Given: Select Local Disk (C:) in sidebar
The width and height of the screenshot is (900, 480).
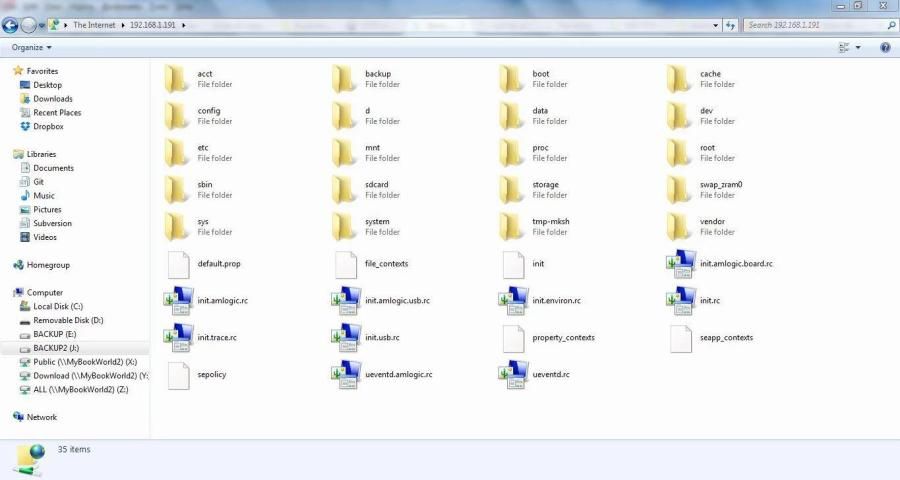Looking at the screenshot, I should click(x=57, y=306).
